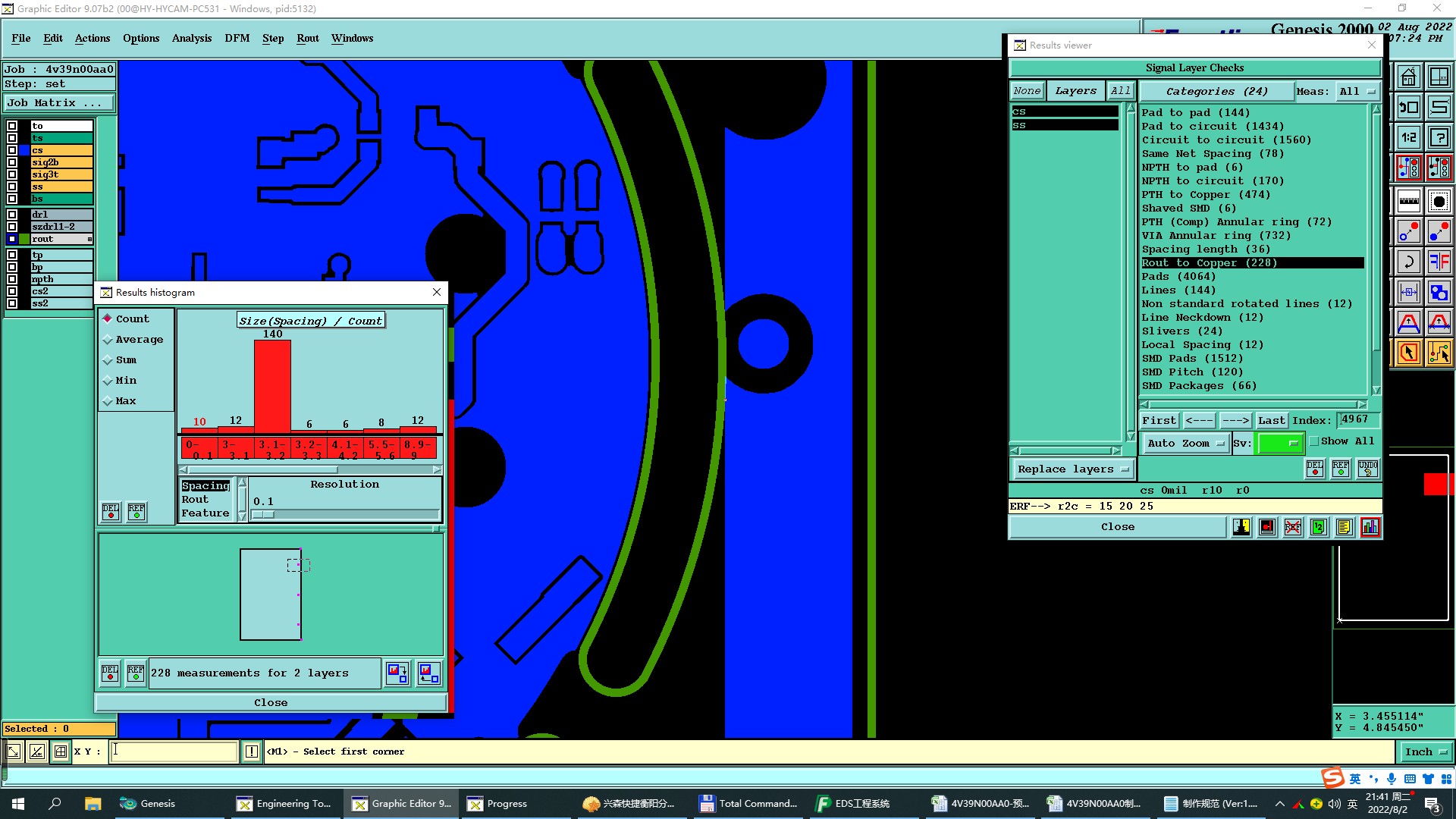Open the Analysis menu
This screenshot has width=1456, height=819.
click(x=191, y=39)
